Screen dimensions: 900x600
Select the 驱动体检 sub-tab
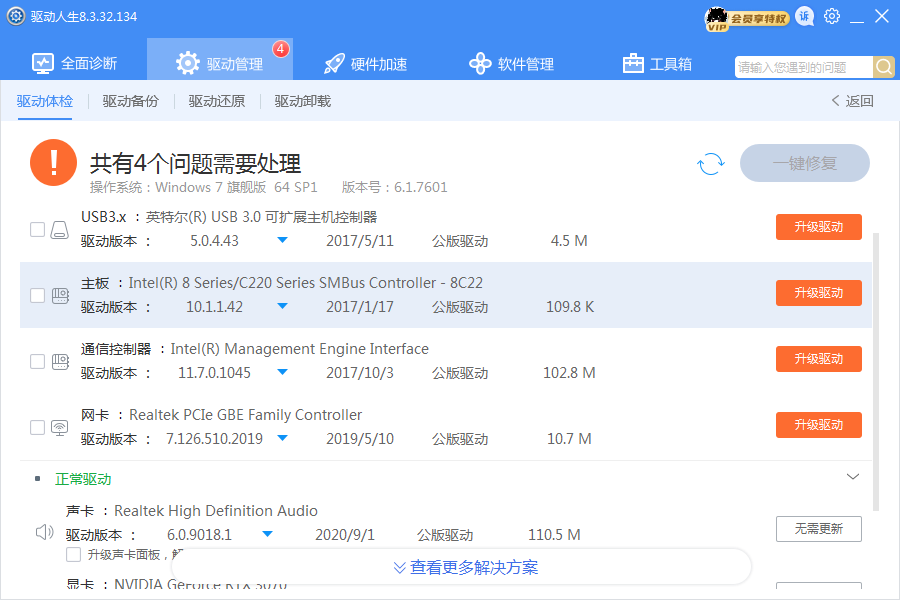pyautogui.click(x=45, y=101)
